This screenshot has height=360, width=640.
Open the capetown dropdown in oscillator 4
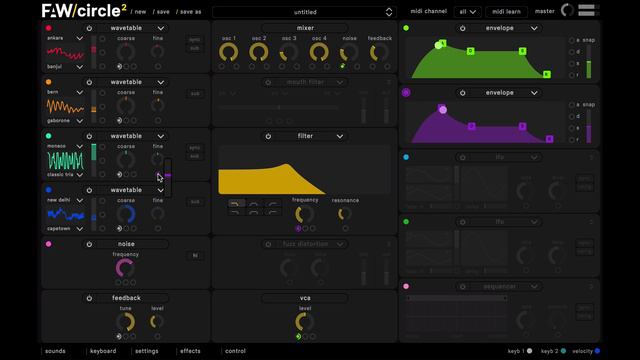tap(65, 229)
